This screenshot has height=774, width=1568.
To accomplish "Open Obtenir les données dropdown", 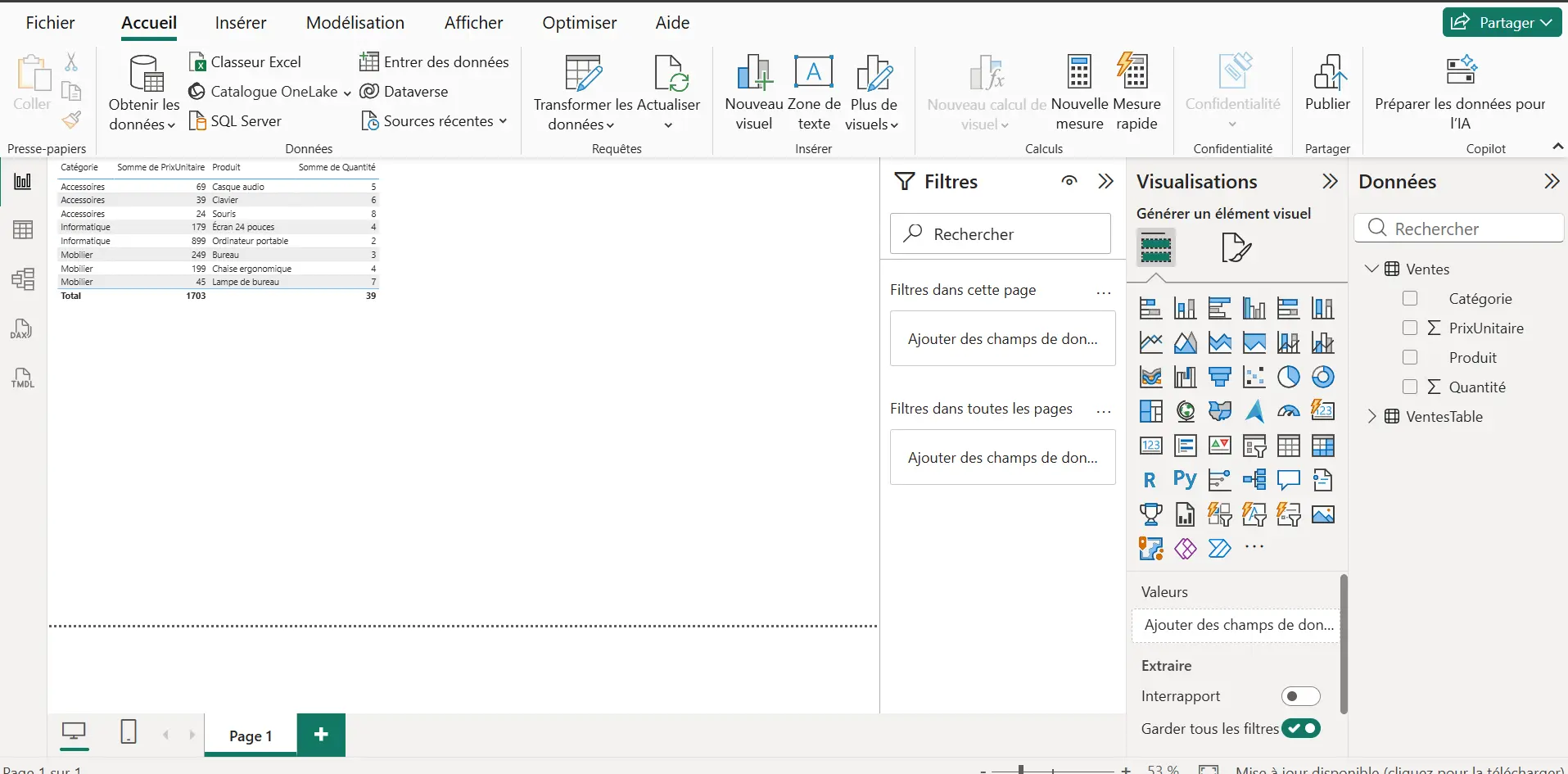I will coord(143,115).
